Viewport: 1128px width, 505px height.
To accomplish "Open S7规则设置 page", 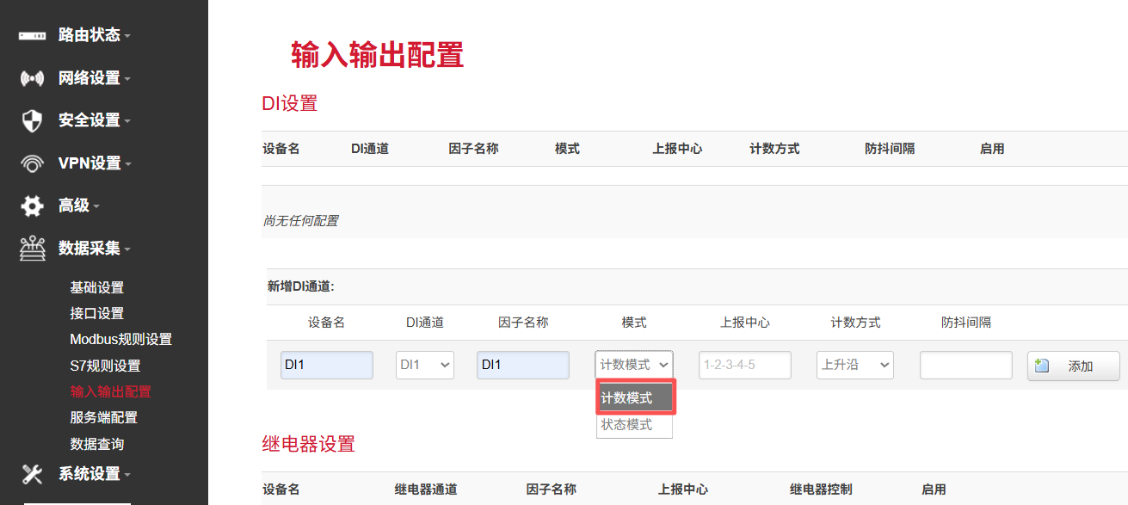I will [x=105, y=365].
